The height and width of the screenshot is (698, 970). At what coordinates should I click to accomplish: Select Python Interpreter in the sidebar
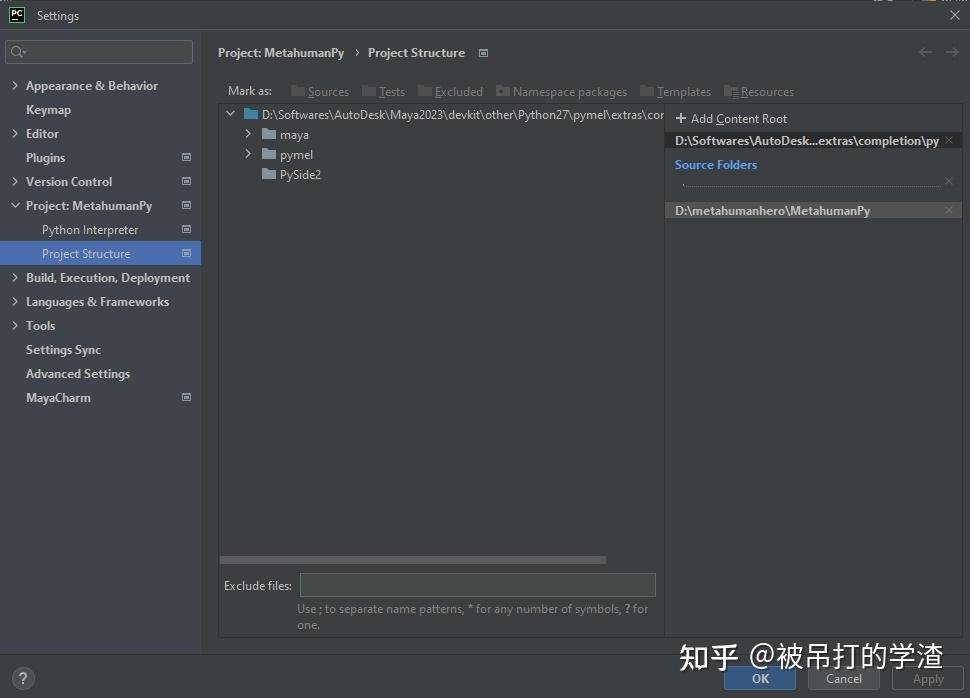click(x=89, y=229)
